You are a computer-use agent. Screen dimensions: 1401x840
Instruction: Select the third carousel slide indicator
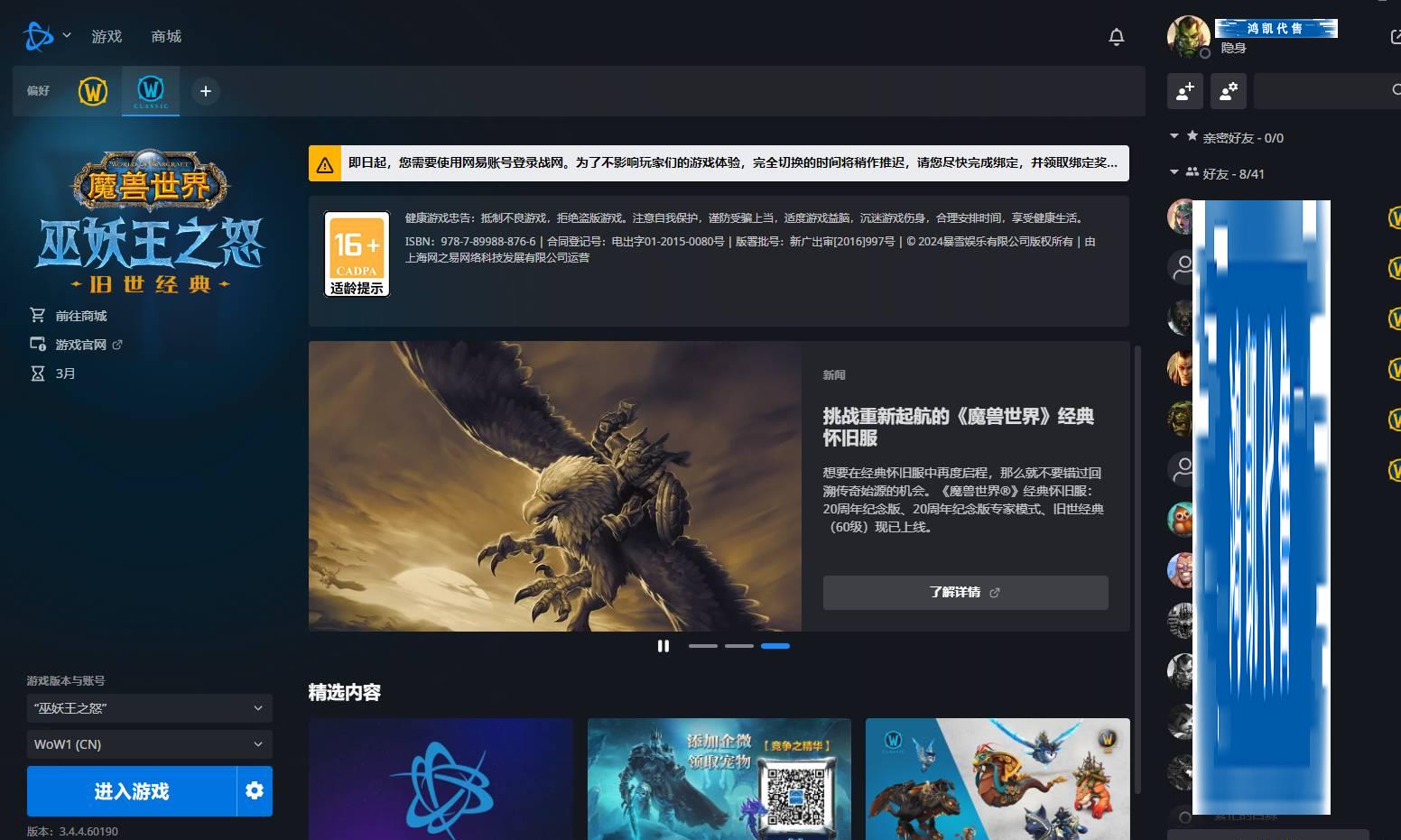pyautogui.click(x=775, y=646)
